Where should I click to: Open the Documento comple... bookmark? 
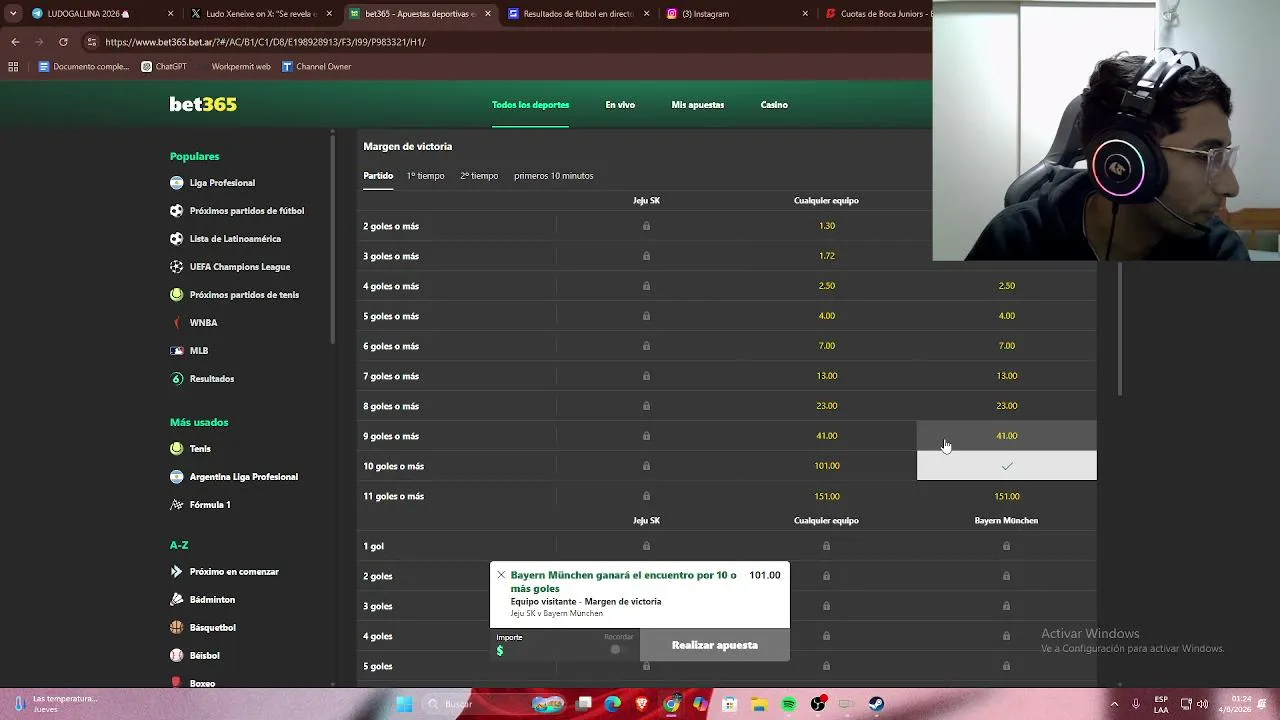(84, 67)
